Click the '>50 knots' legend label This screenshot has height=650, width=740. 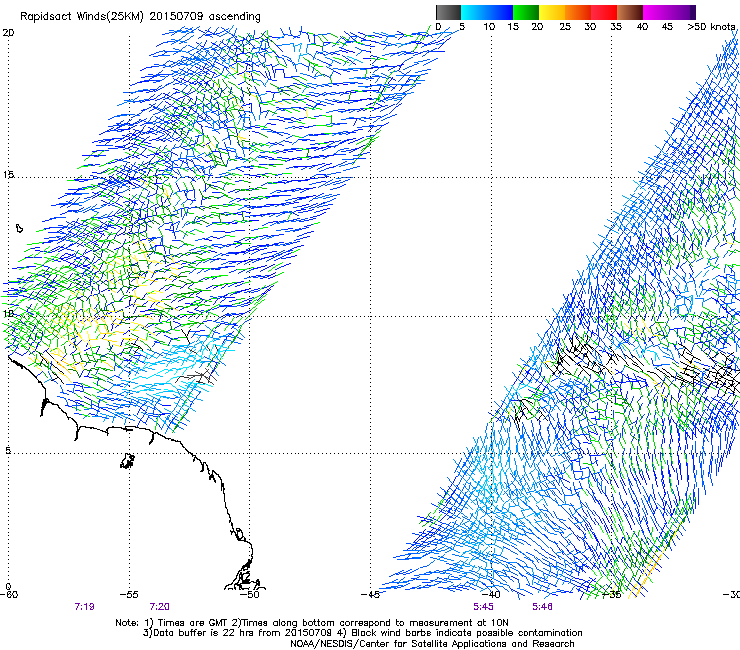coord(711,27)
